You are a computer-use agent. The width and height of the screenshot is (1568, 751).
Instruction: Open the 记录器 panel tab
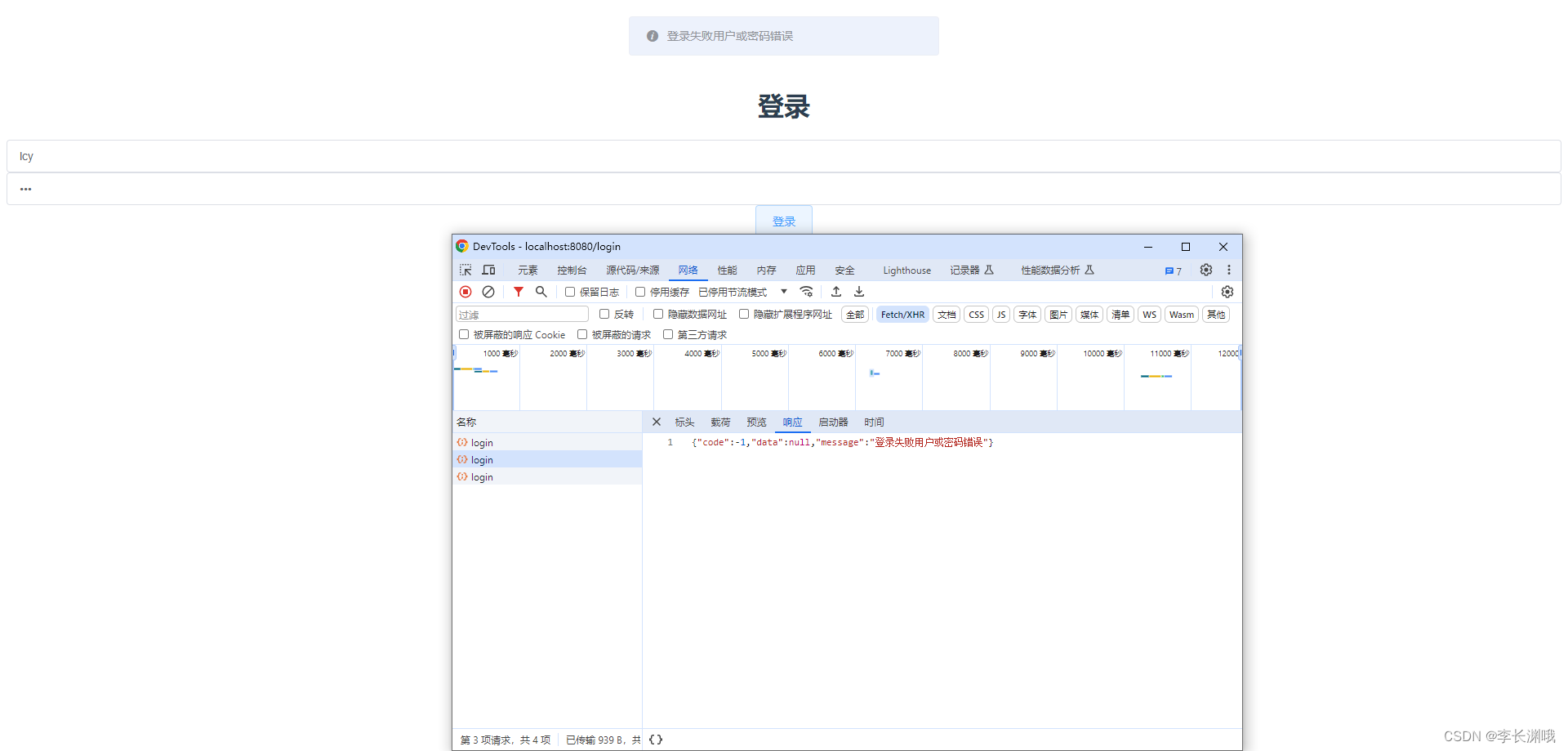(x=972, y=270)
